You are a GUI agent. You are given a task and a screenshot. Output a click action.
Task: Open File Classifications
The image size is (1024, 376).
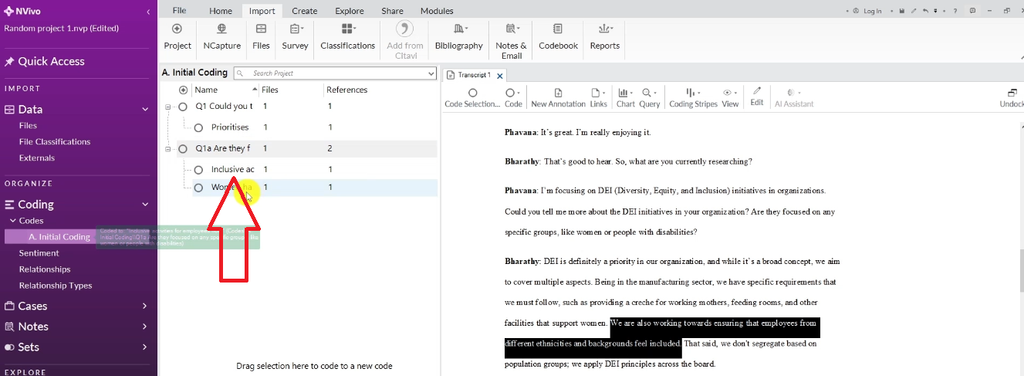[55, 142]
